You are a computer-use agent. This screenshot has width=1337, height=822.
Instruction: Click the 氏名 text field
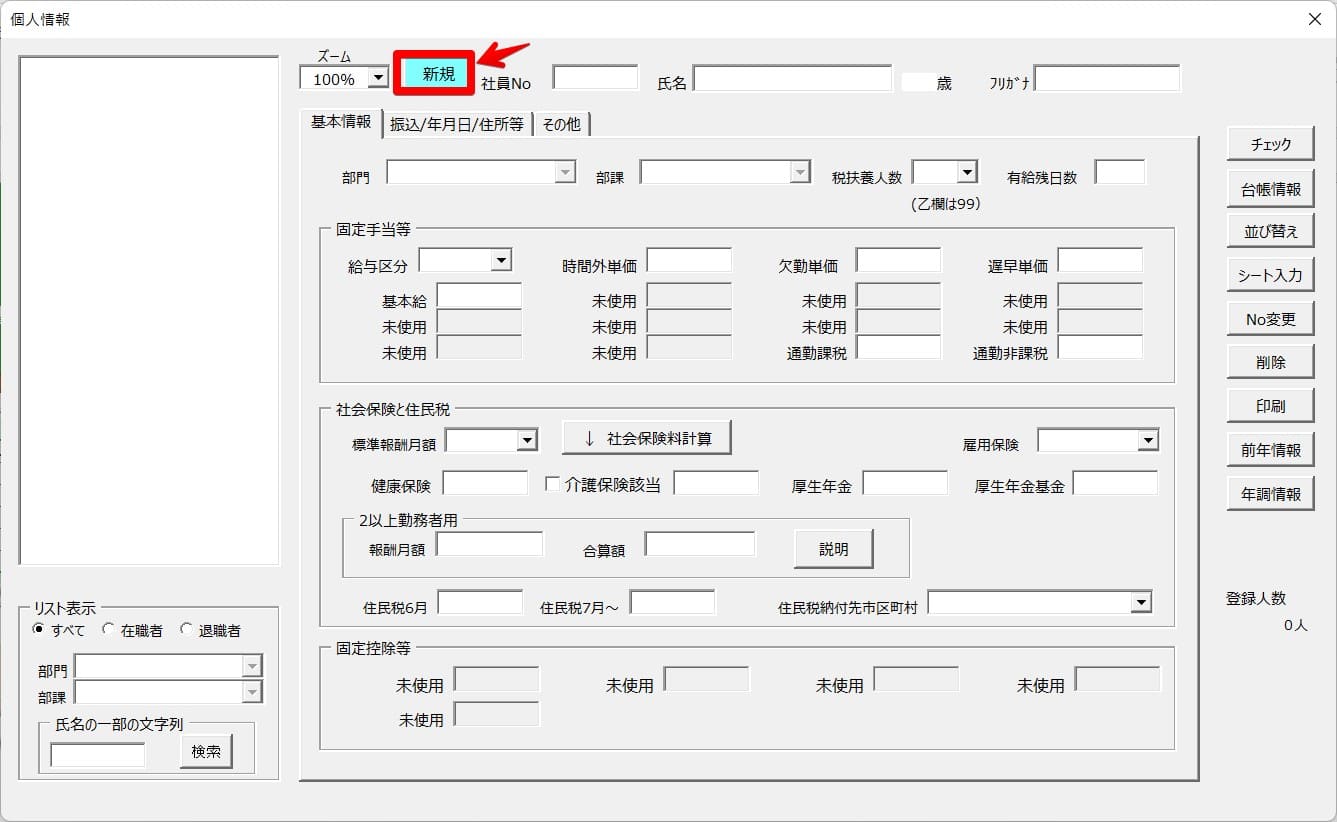point(793,78)
